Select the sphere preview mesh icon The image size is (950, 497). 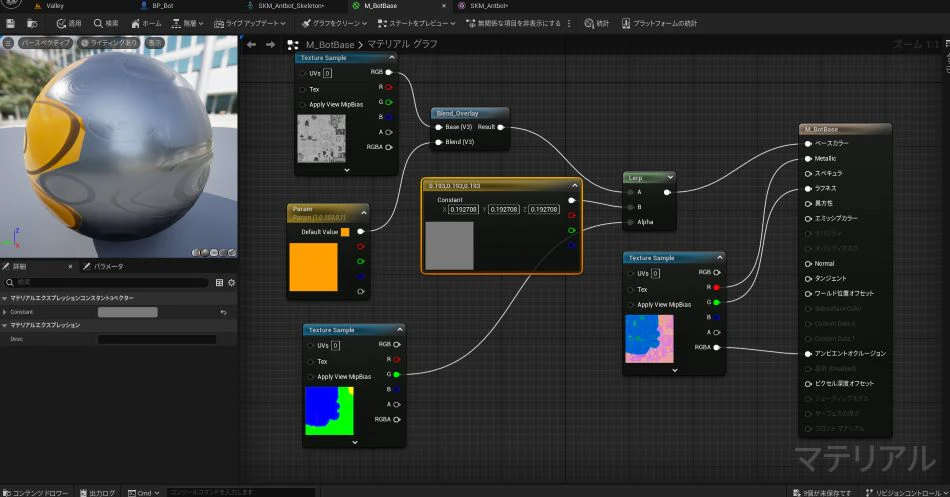(205, 252)
